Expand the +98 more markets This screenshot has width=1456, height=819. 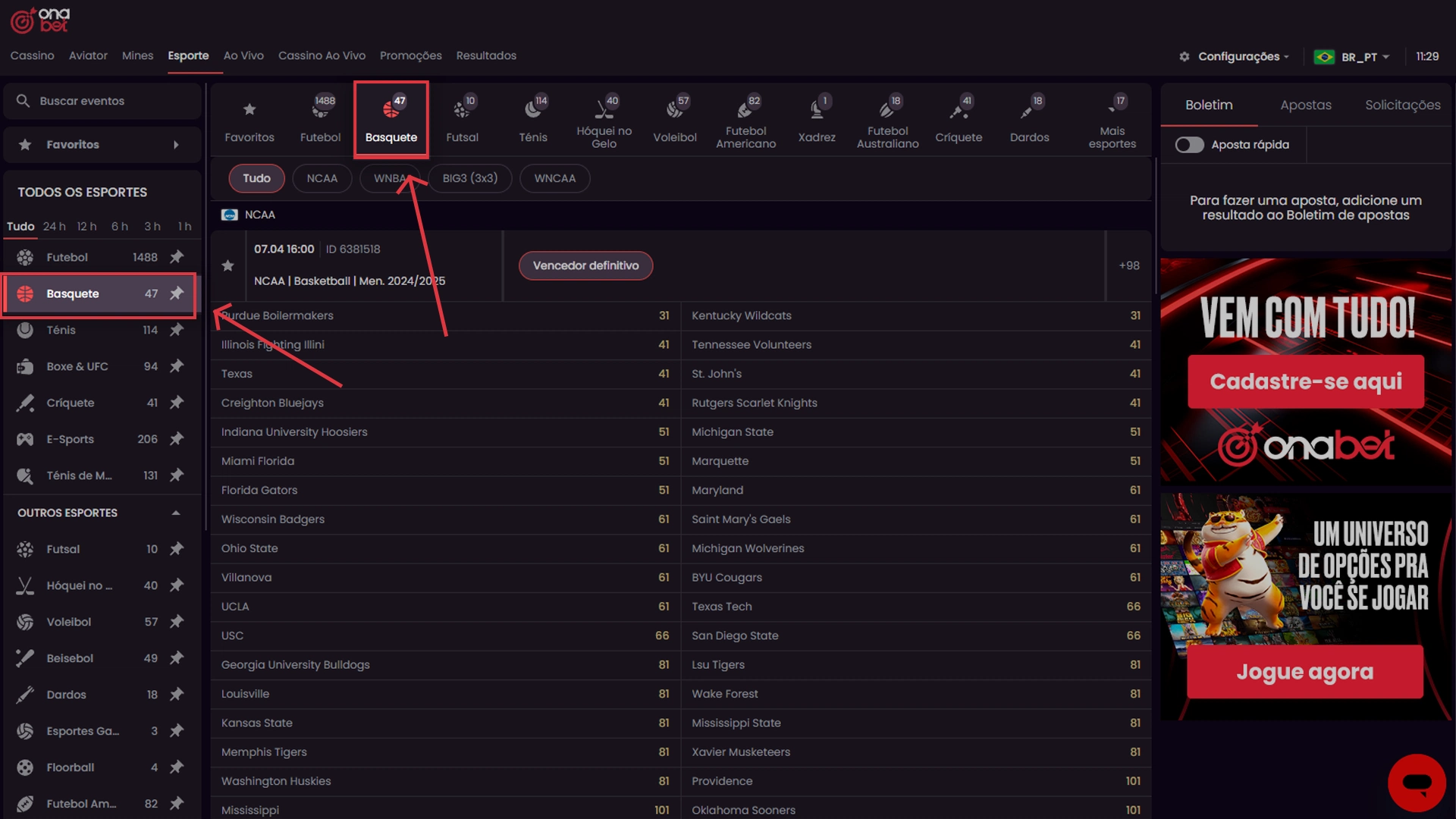pyautogui.click(x=1129, y=265)
